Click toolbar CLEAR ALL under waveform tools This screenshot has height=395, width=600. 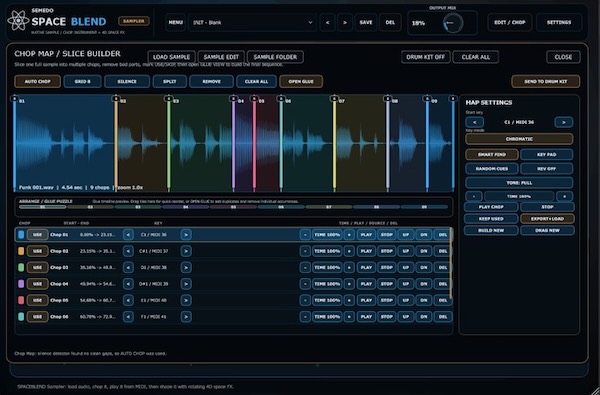coord(256,82)
